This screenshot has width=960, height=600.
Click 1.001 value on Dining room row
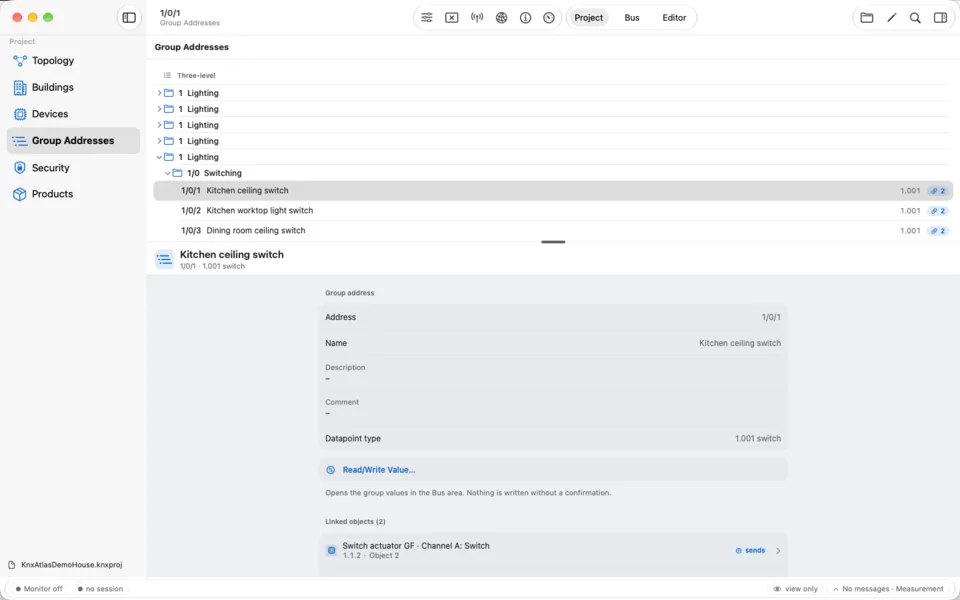(x=910, y=231)
